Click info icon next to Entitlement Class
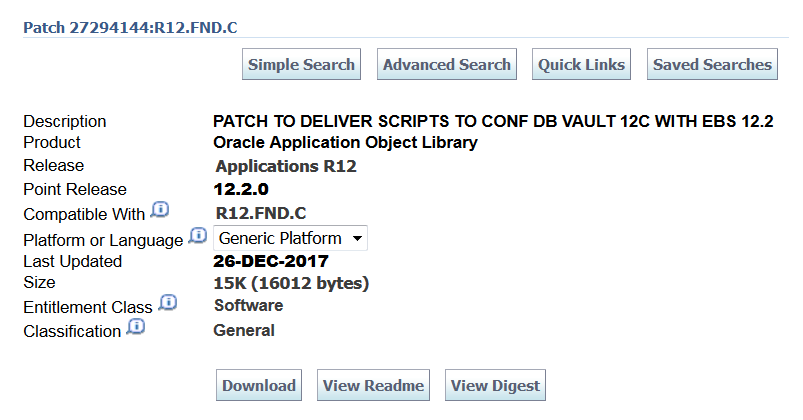Image resolution: width=803 pixels, height=420 pixels. click(167, 303)
